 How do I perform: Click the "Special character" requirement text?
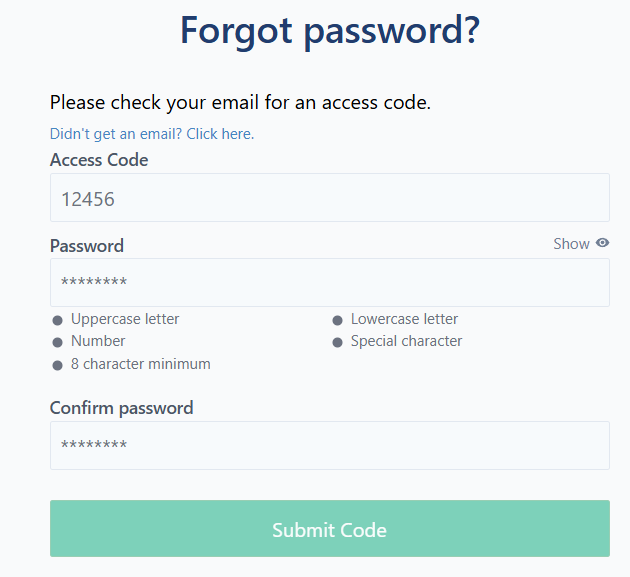pos(406,341)
